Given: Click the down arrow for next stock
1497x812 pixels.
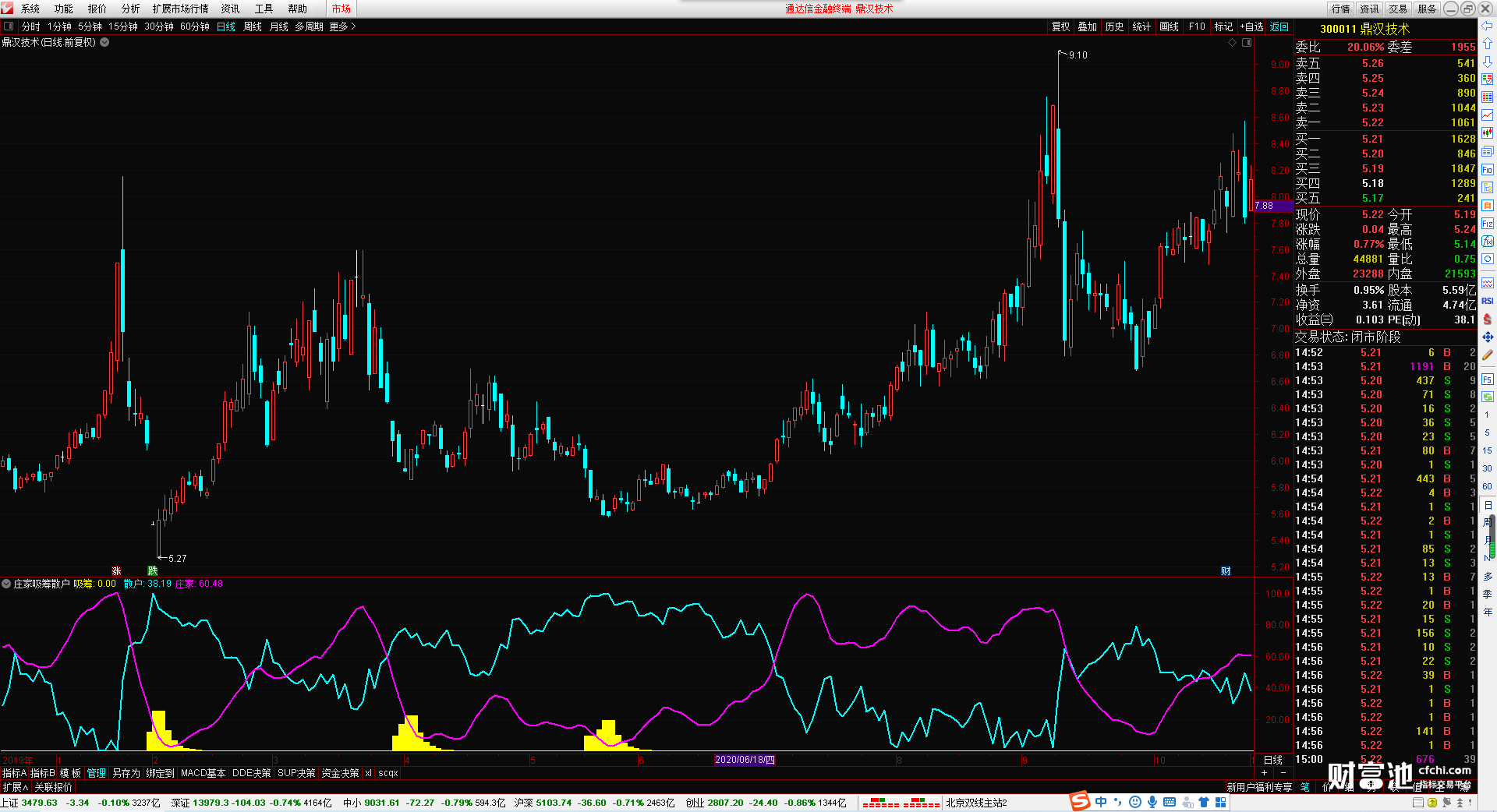Looking at the screenshot, I should (x=1488, y=61).
